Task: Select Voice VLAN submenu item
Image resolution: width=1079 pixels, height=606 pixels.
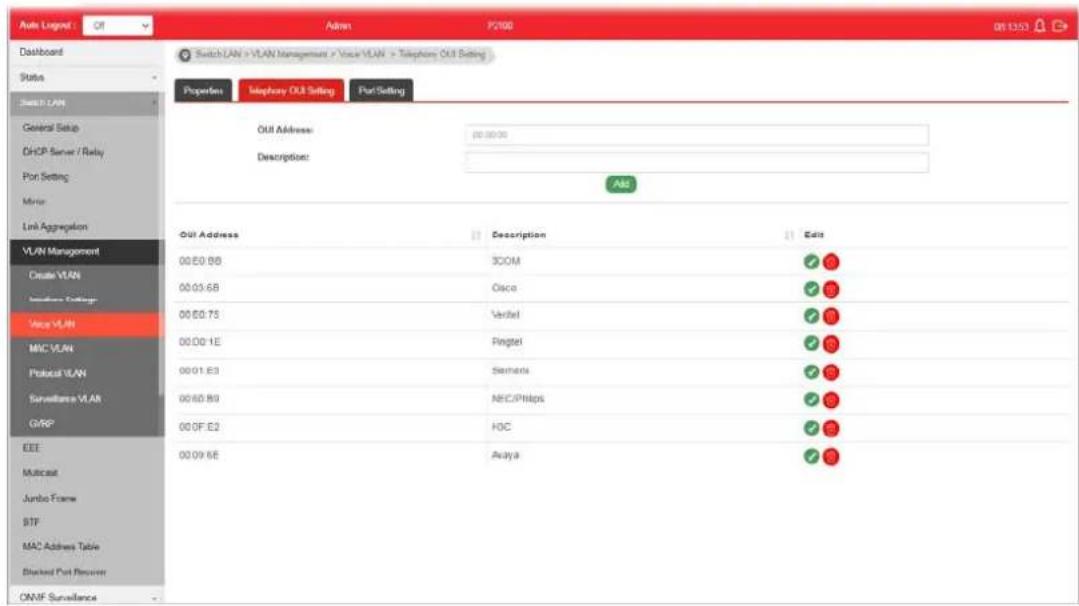Action: pyautogui.click(x=86, y=325)
